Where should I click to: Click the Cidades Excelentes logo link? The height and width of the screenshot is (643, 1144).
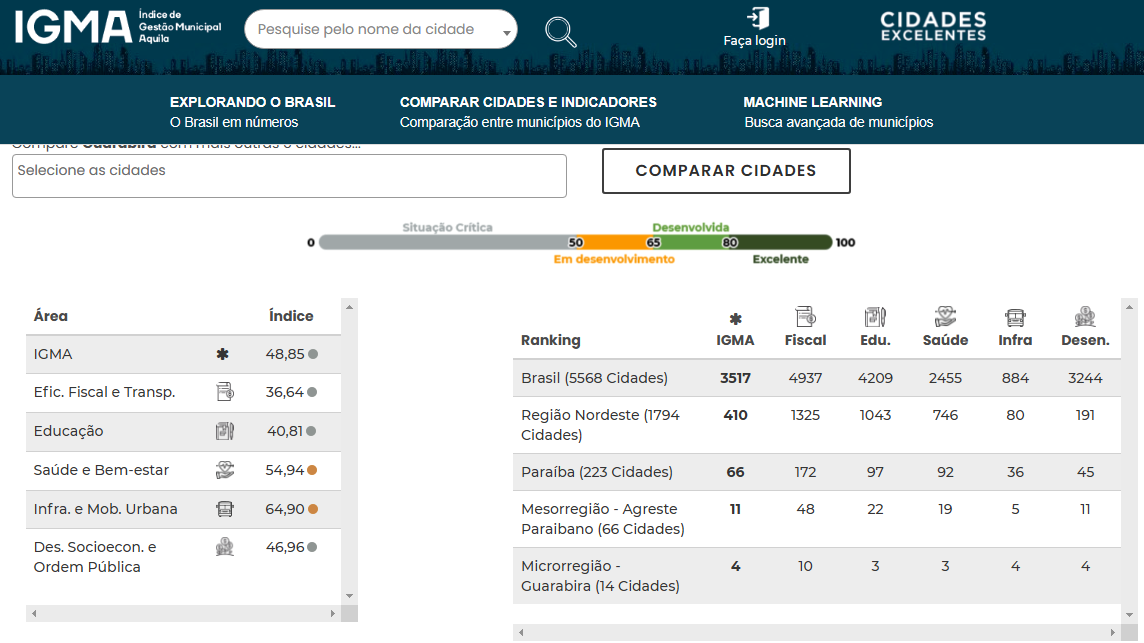click(933, 26)
